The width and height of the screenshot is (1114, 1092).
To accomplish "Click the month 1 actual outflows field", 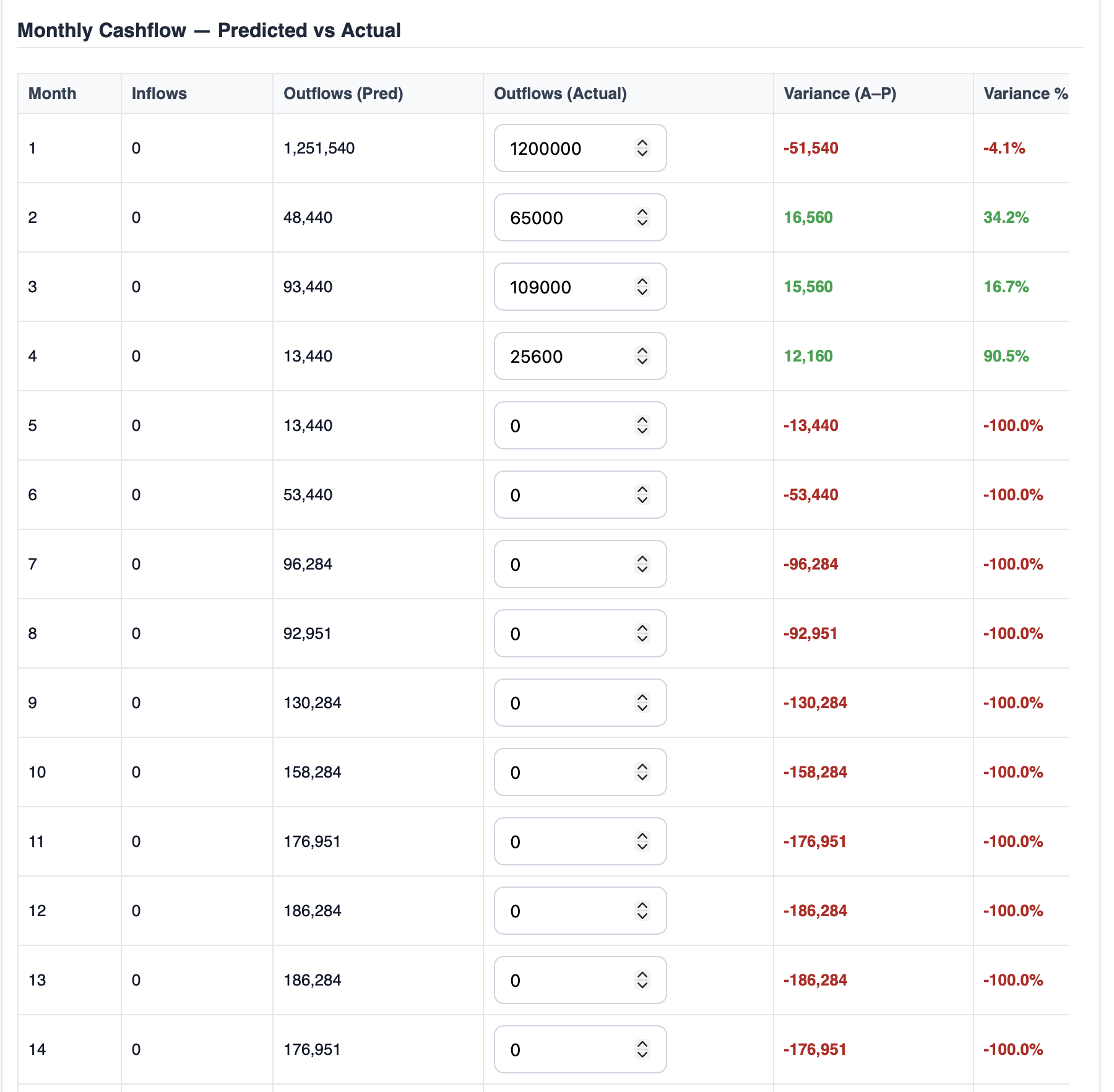I will click(580, 148).
